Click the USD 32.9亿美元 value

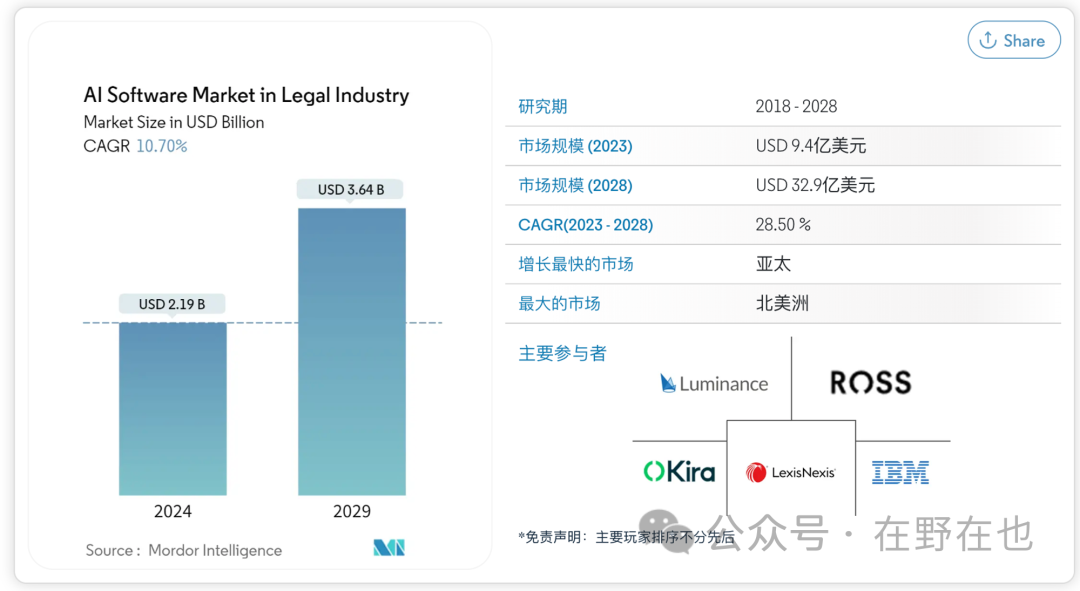click(815, 185)
